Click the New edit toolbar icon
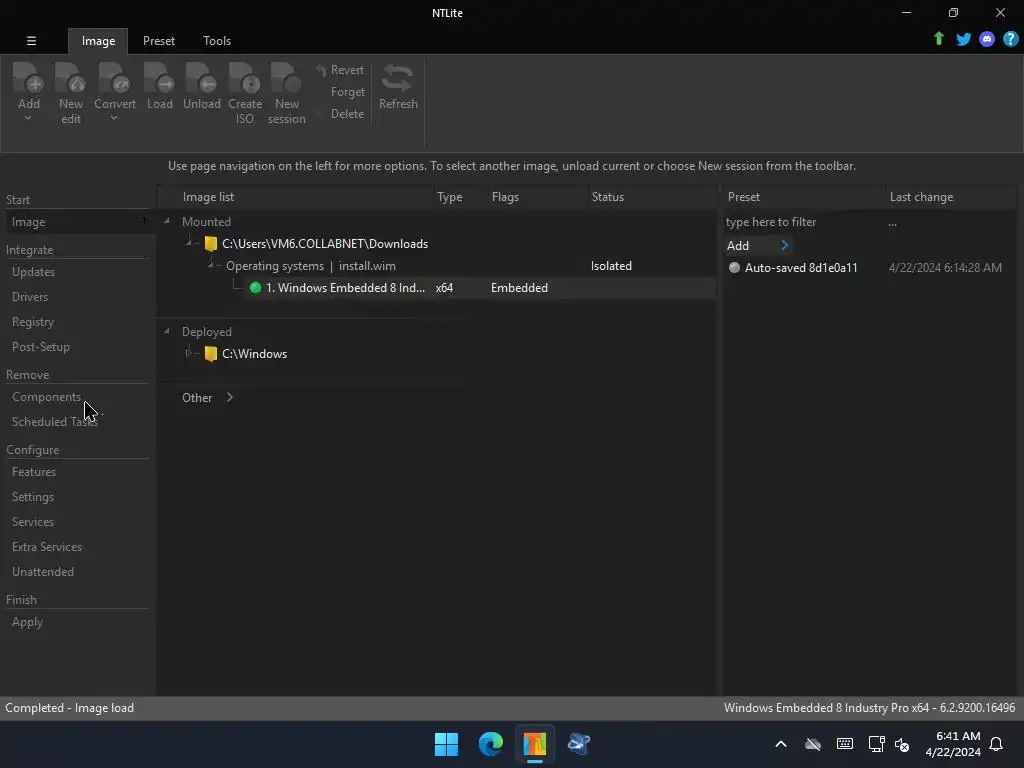Viewport: 1024px width, 768px height. click(x=71, y=78)
